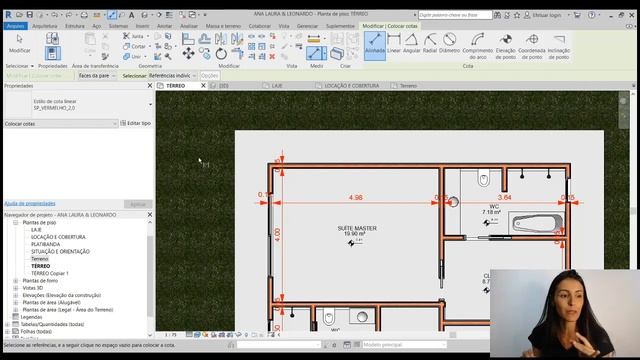Screen dimensions: 640x360
Task: Click the Offset tool in Modificar panel
Action: pyautogui.click(x=204, y=39)
